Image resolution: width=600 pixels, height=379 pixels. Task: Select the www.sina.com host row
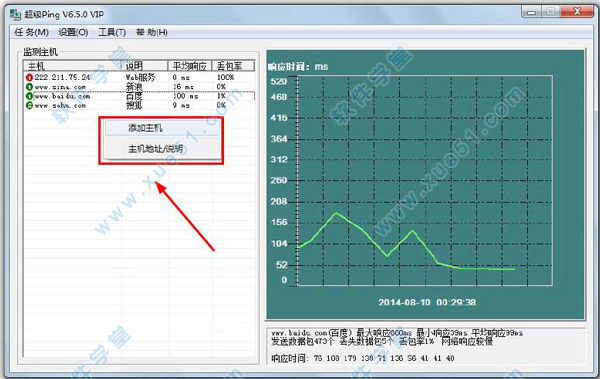point(140,87)
